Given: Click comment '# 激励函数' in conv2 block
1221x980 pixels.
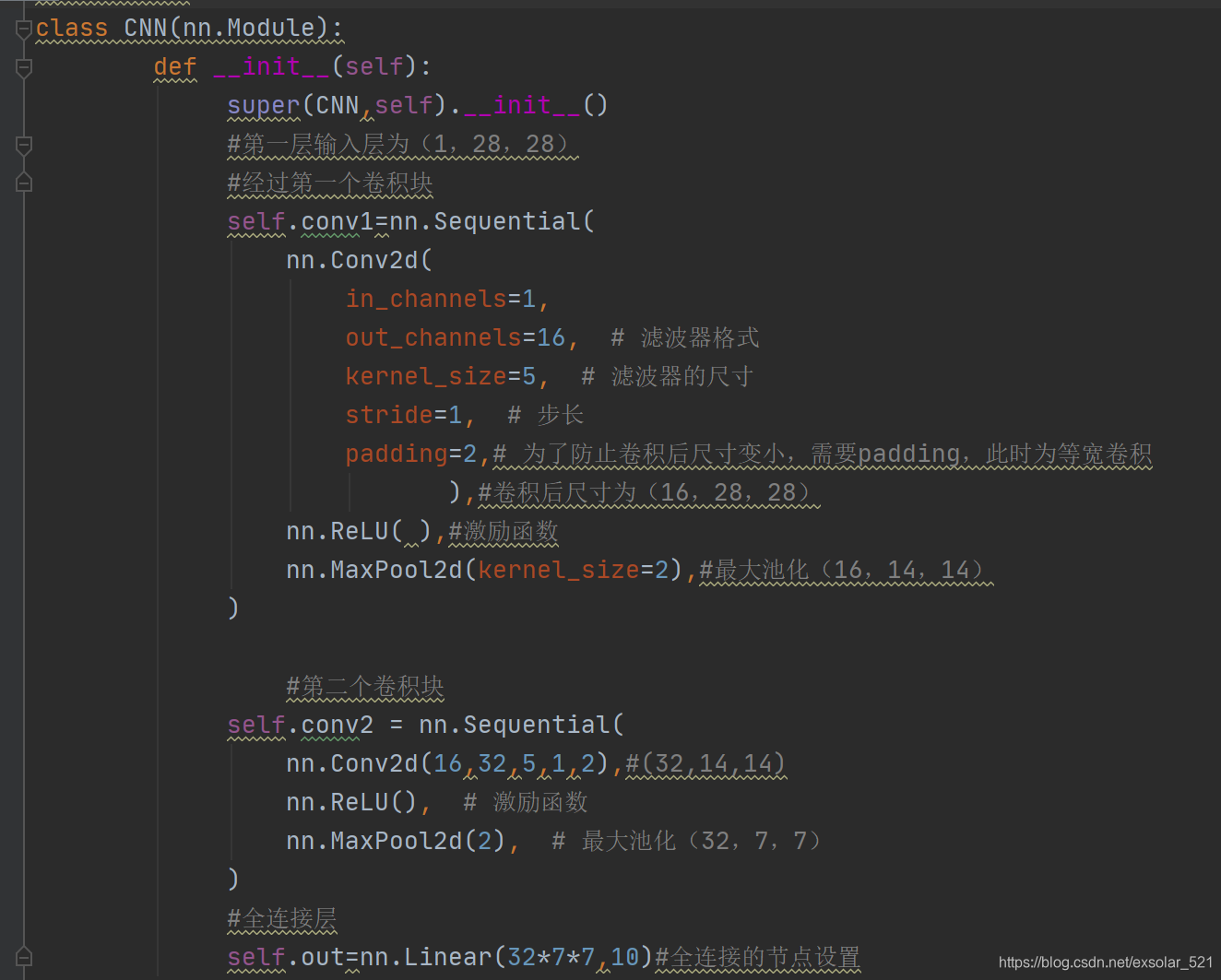Looking at the screenshot, I should click(526, 803).
